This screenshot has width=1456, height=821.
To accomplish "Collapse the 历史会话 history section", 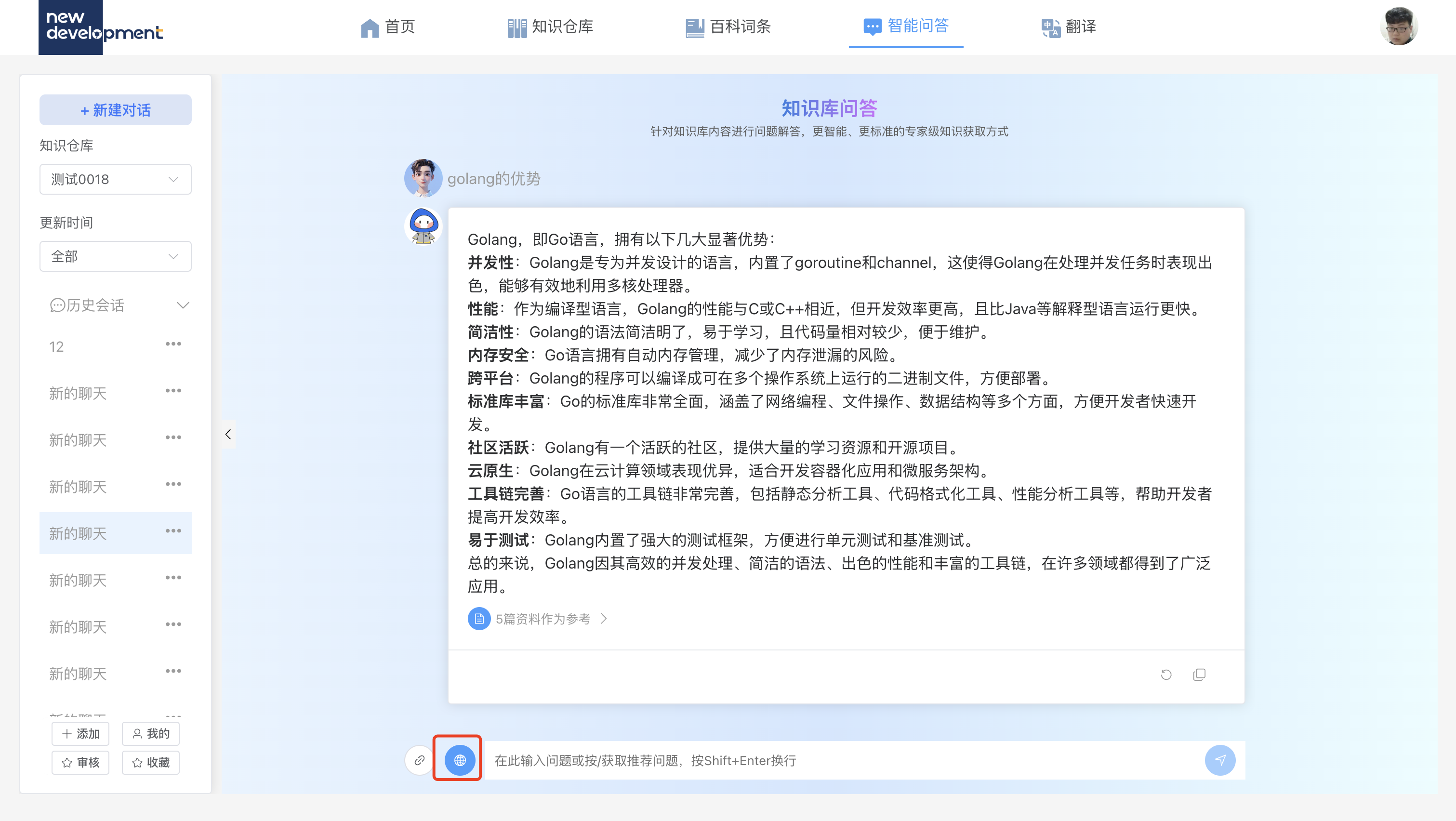I will click(x=183, y=305).
